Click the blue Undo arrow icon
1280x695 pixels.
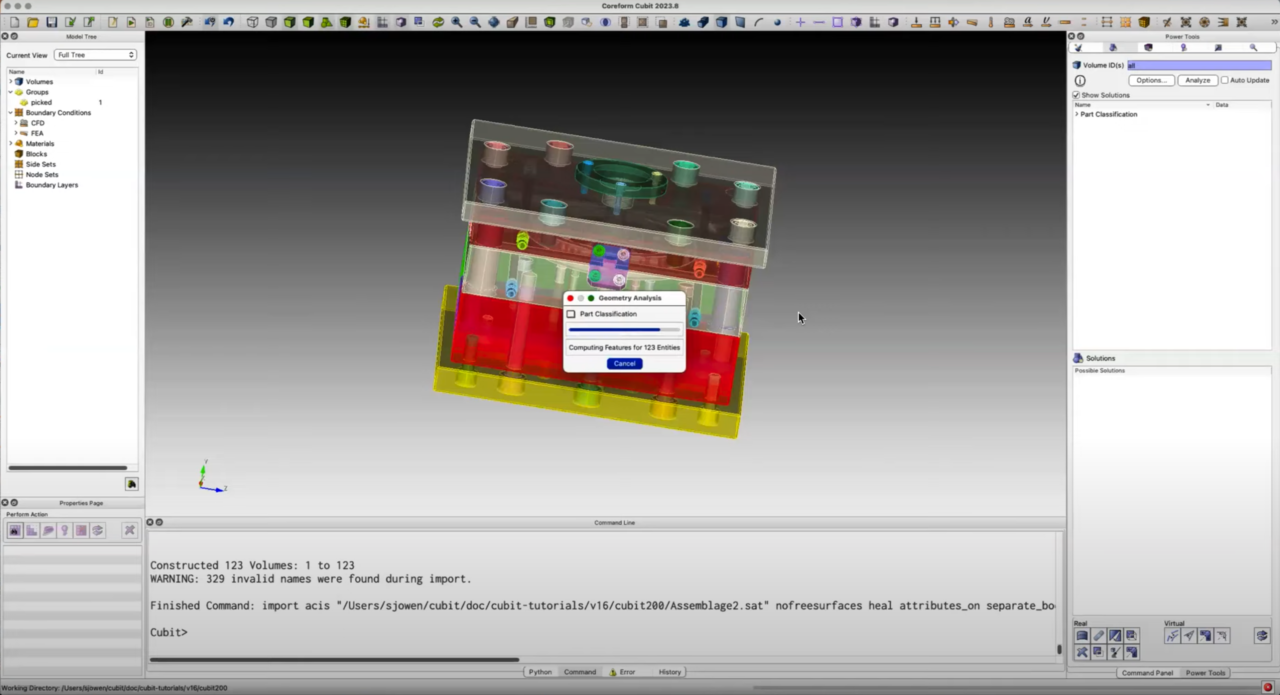pyautogui.click(x=228, y=22)
